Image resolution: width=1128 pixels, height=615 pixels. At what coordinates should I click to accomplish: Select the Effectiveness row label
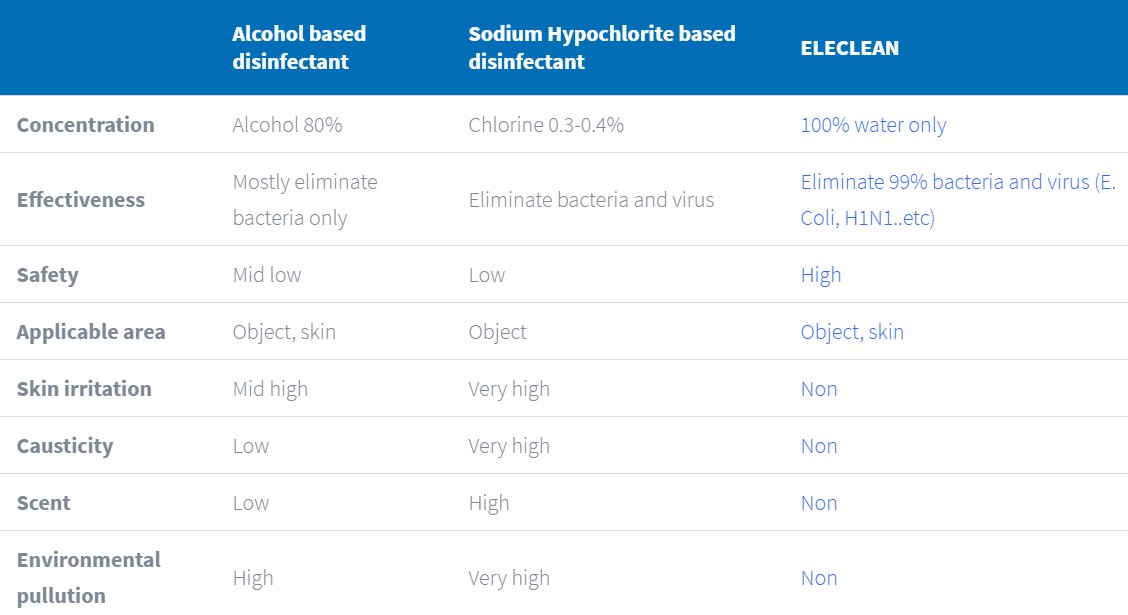tap(81, 200)
